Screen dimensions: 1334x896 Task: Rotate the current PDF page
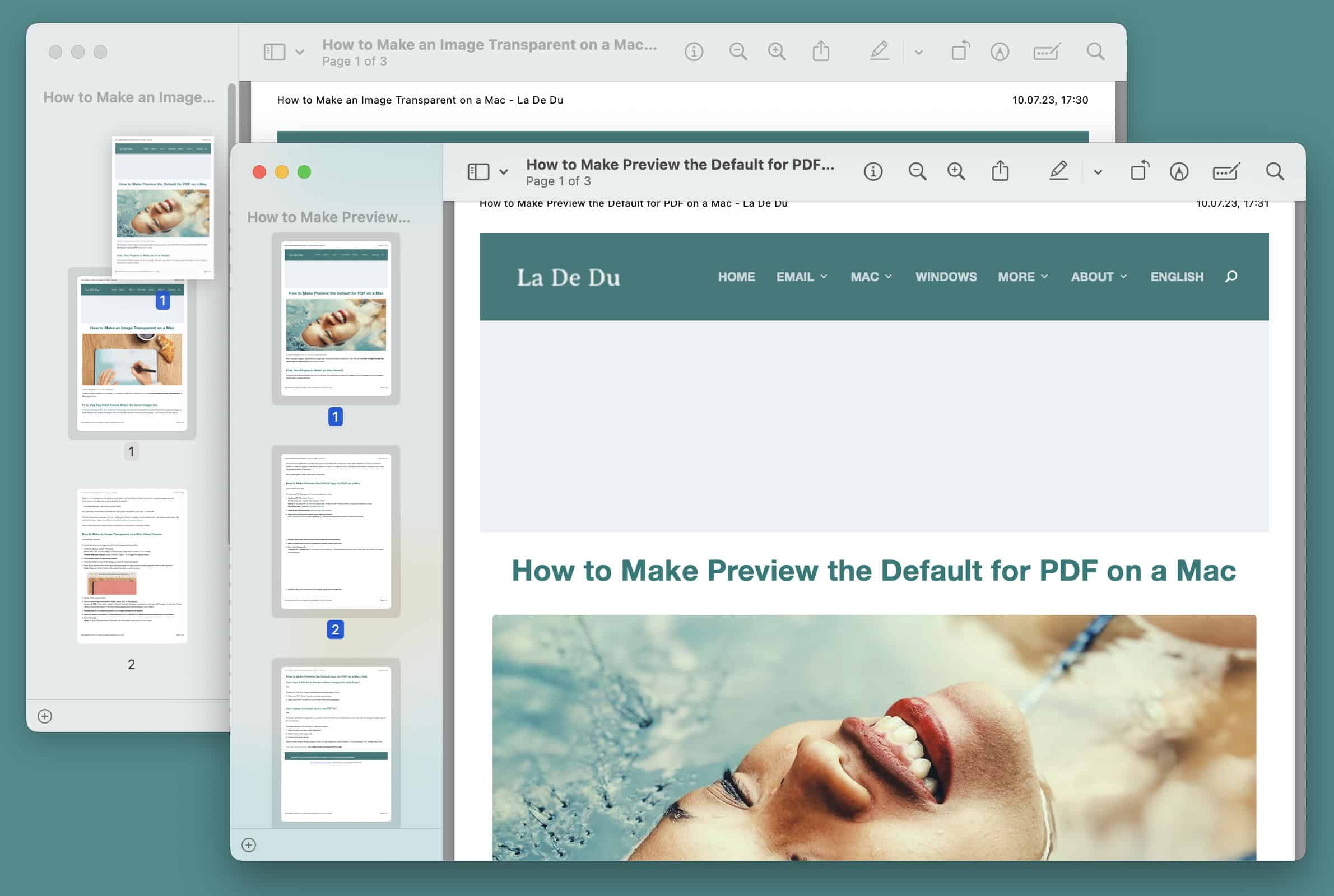[x=1138, y=171]
